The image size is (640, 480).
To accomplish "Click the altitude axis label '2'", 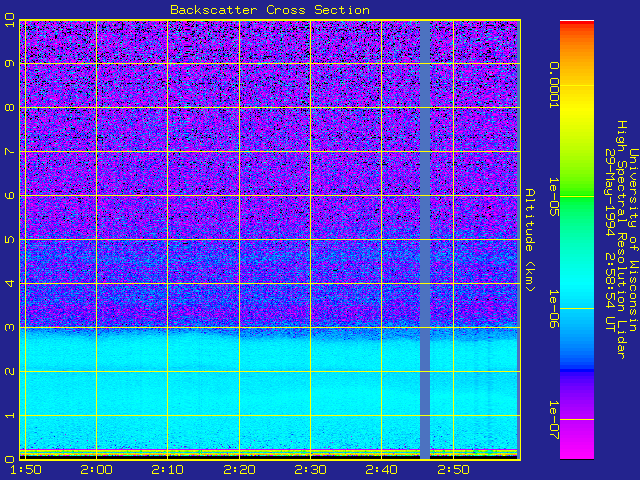I will pos(10,371).
